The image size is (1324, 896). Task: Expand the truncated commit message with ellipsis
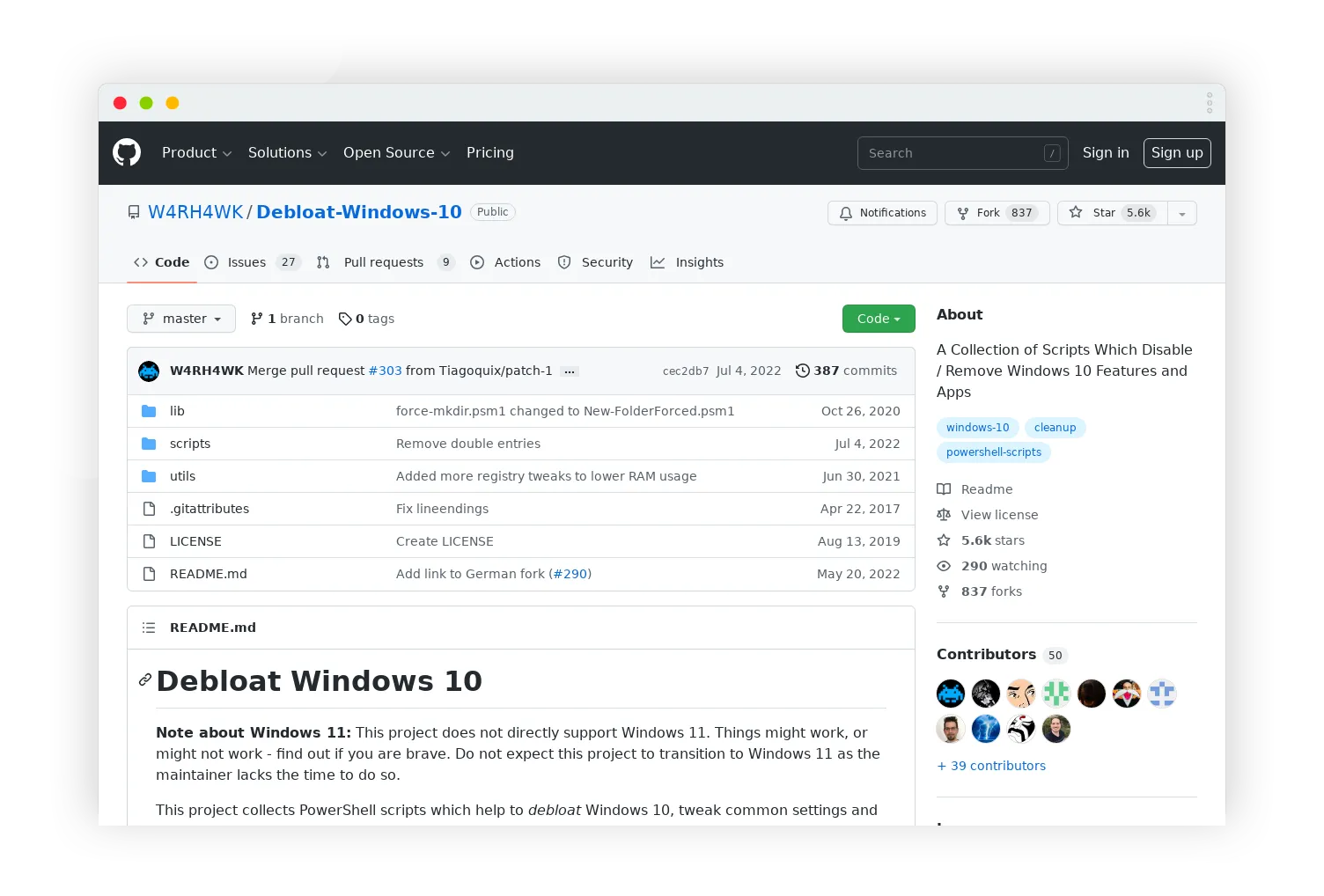(x=570, y=371)
